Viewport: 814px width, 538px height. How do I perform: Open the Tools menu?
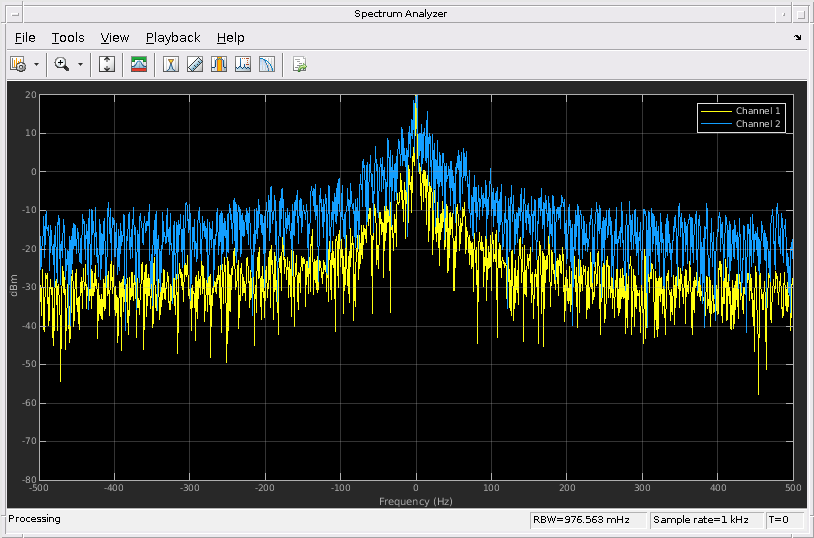(x=68, y=38)
